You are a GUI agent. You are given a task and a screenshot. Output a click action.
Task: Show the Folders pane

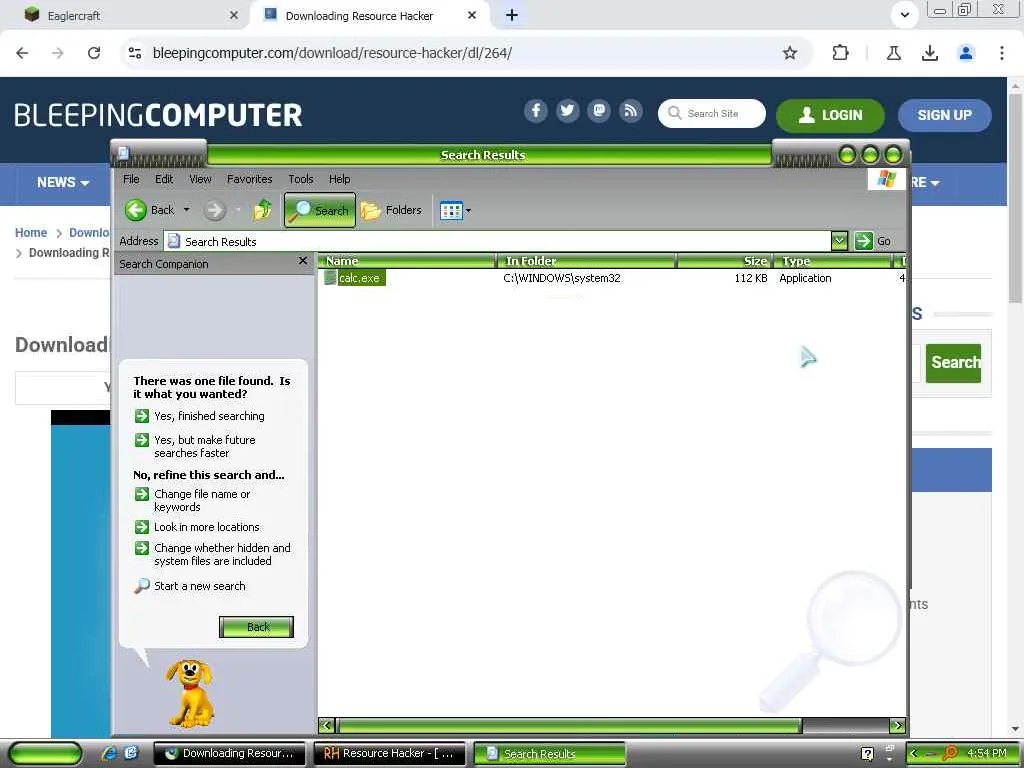[391, 210]
